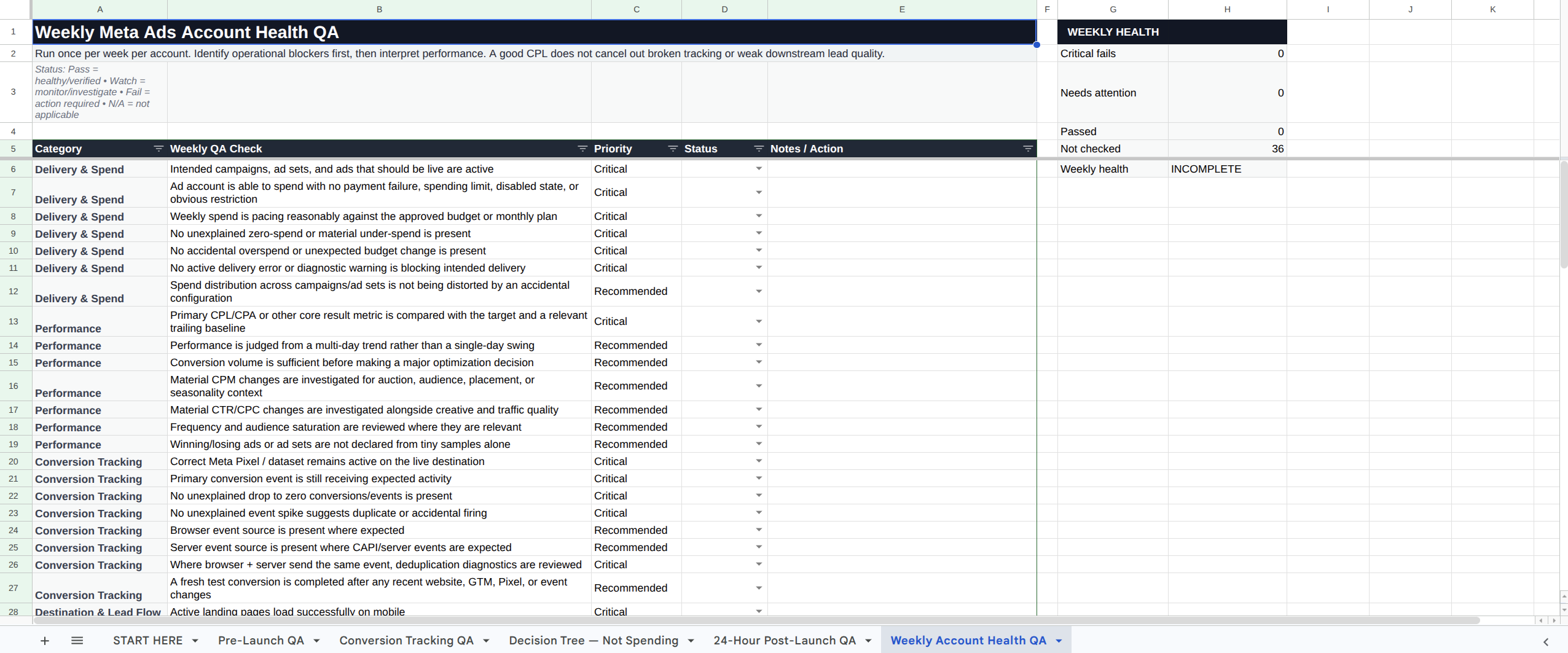Click the horizontal scrollbar thumb
This screenshot has width=1568, height=653.
(x=756, y=620)
